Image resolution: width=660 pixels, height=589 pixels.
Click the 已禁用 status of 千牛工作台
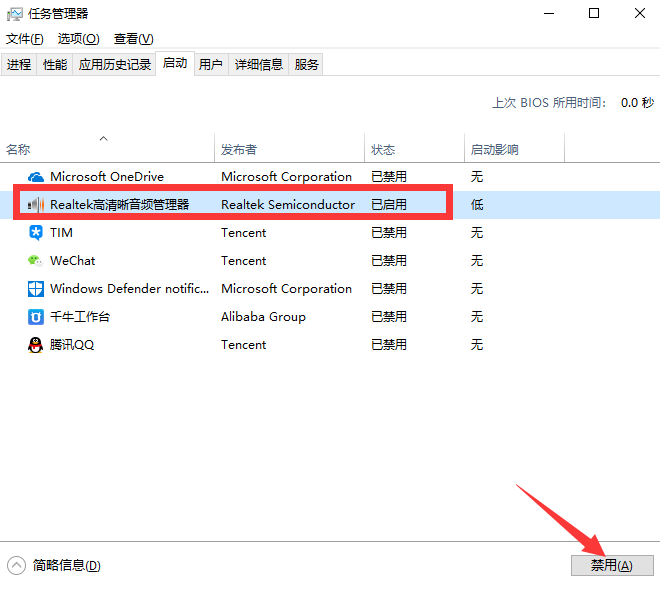tap(389, 317)
